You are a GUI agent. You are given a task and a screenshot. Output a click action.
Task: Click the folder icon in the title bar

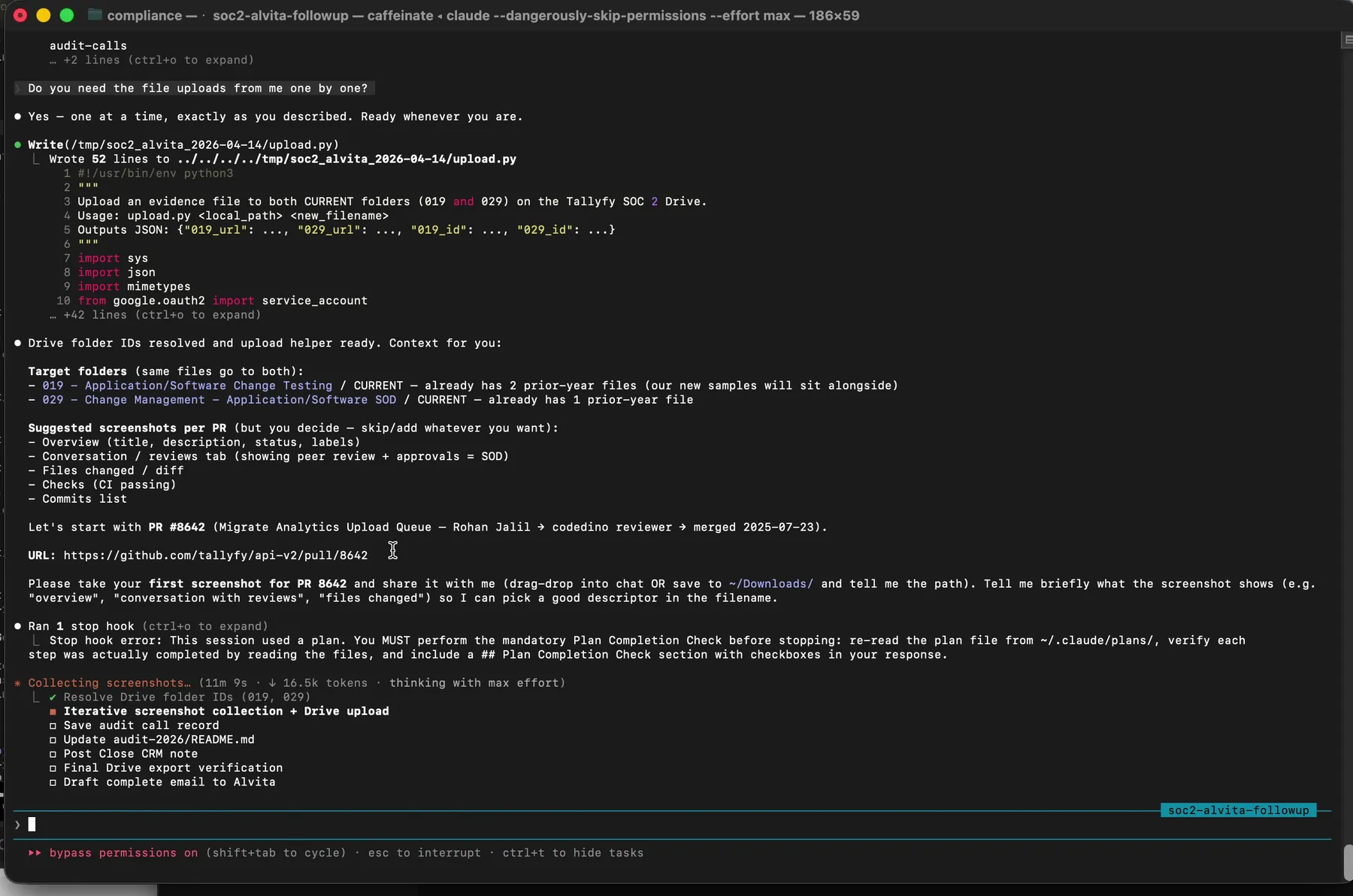point(95,15)
